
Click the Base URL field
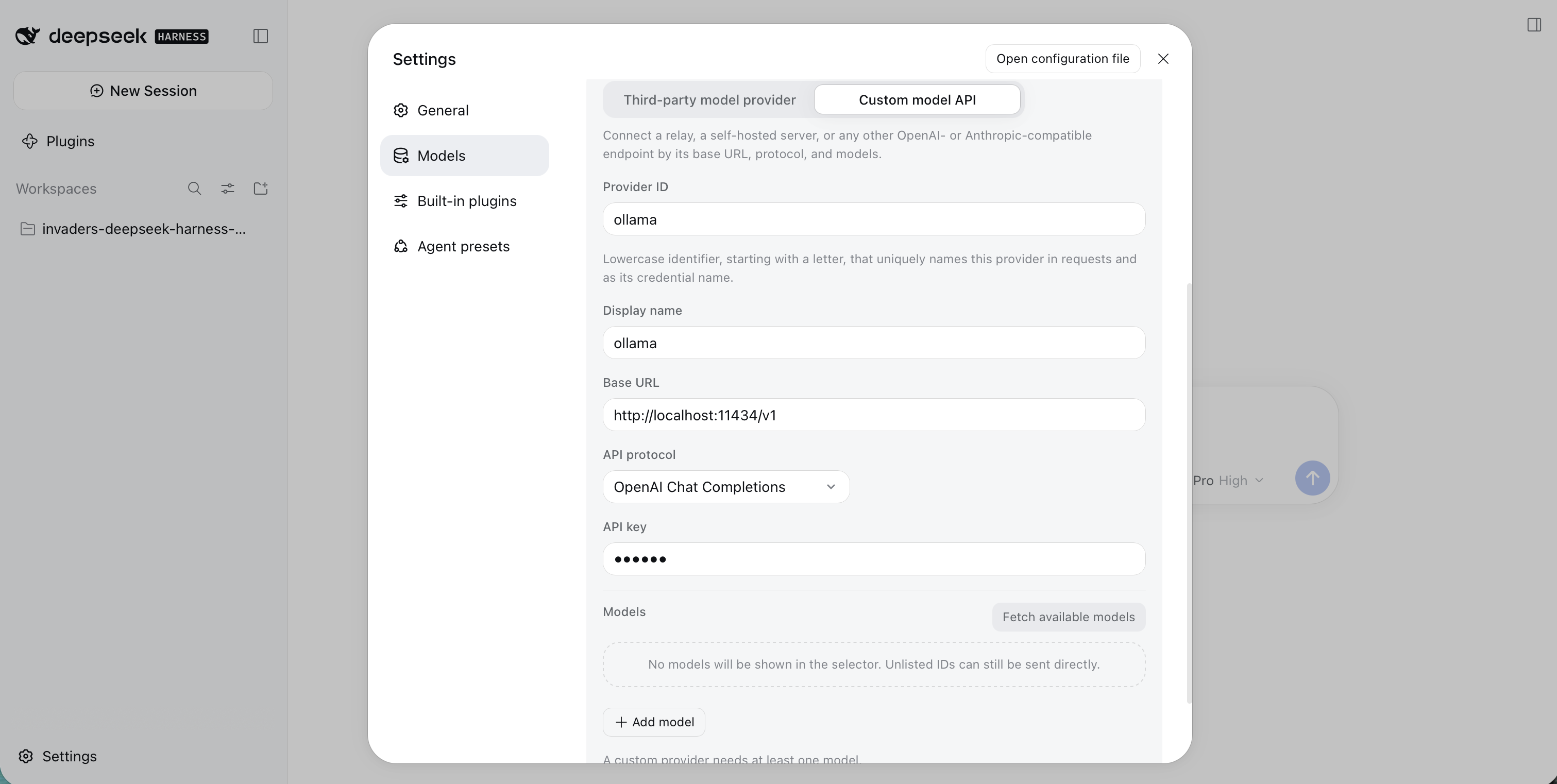click(873, 415)
